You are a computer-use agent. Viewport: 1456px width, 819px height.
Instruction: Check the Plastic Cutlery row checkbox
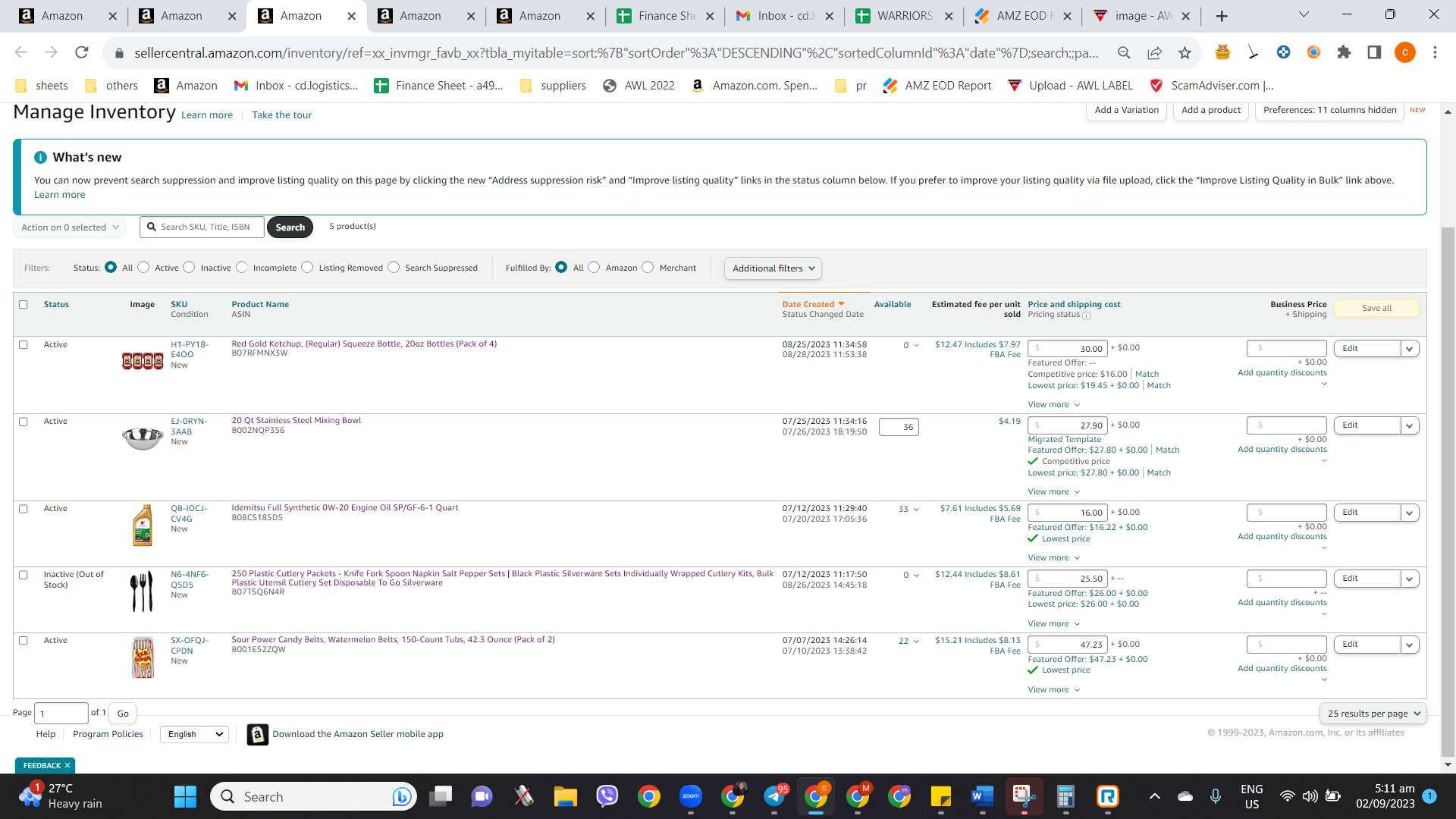23,575
